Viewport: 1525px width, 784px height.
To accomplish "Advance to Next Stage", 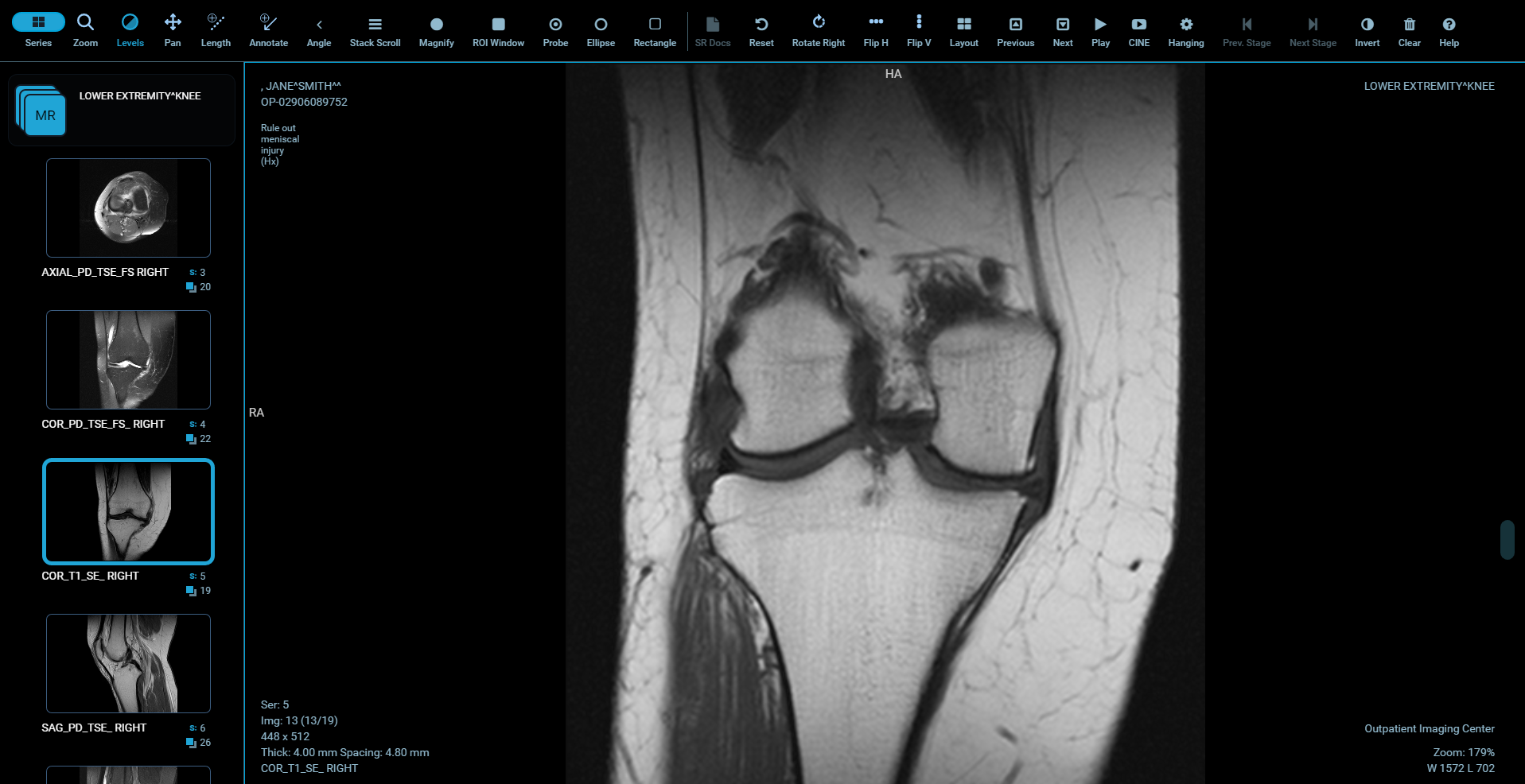I will pyautogui.click(x=1313, y=30).
